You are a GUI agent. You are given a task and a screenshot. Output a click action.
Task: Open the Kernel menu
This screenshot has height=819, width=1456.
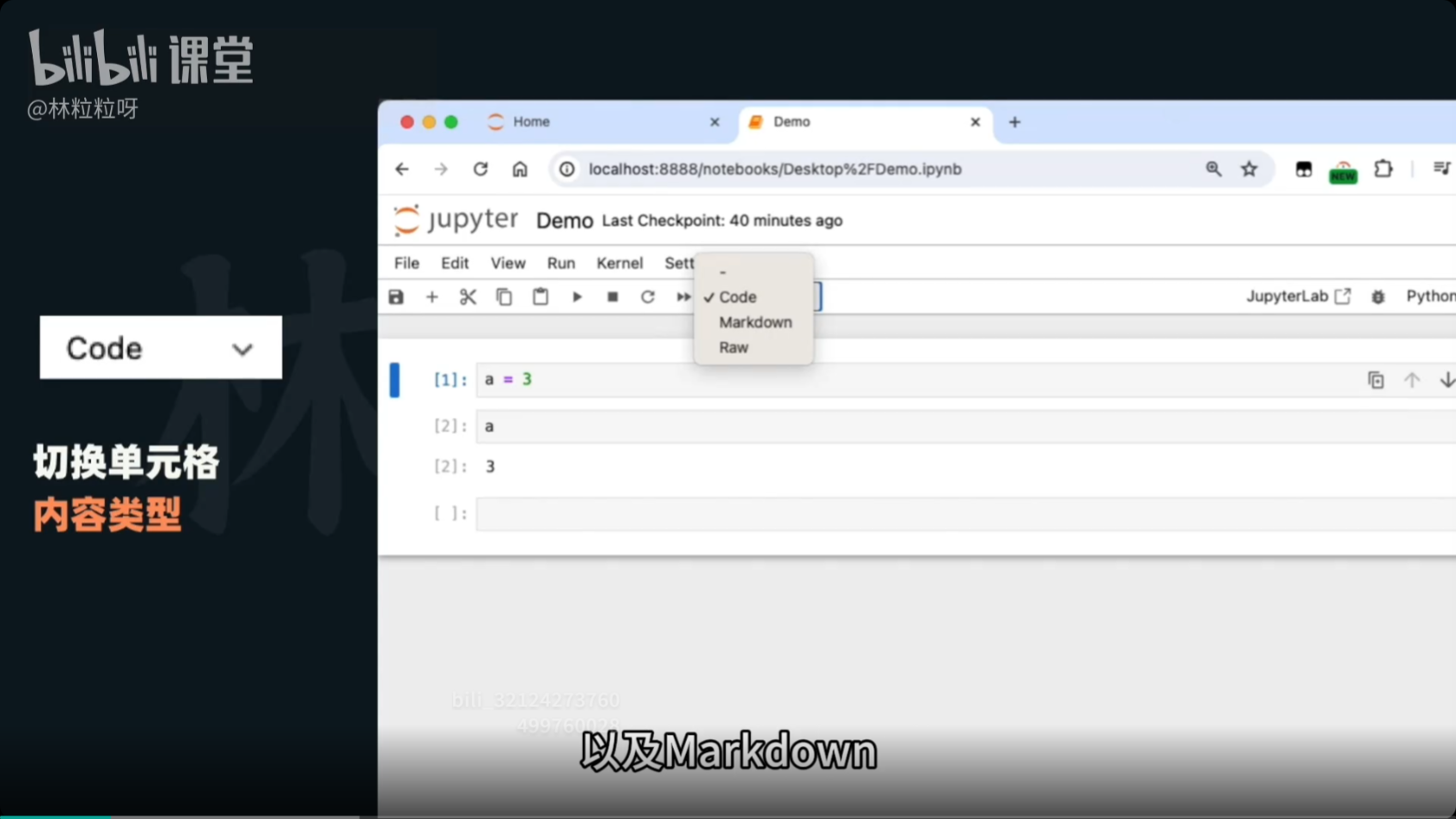[620, 263]
